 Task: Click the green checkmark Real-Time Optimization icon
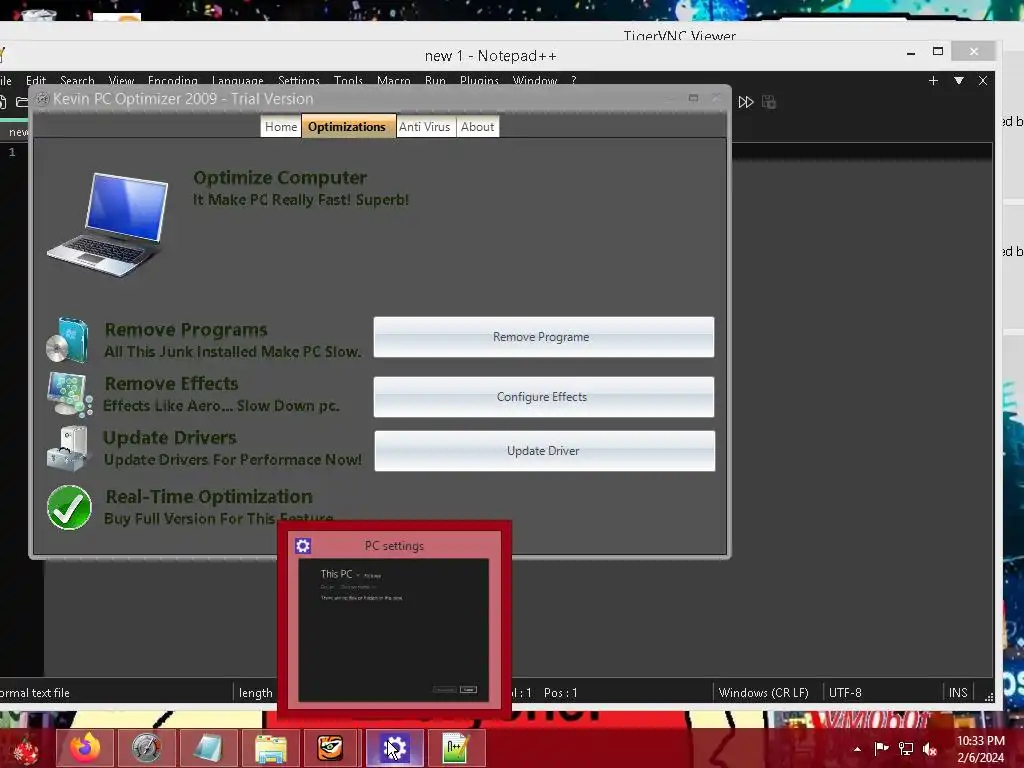pyautogui.click(x=69, y=507)
